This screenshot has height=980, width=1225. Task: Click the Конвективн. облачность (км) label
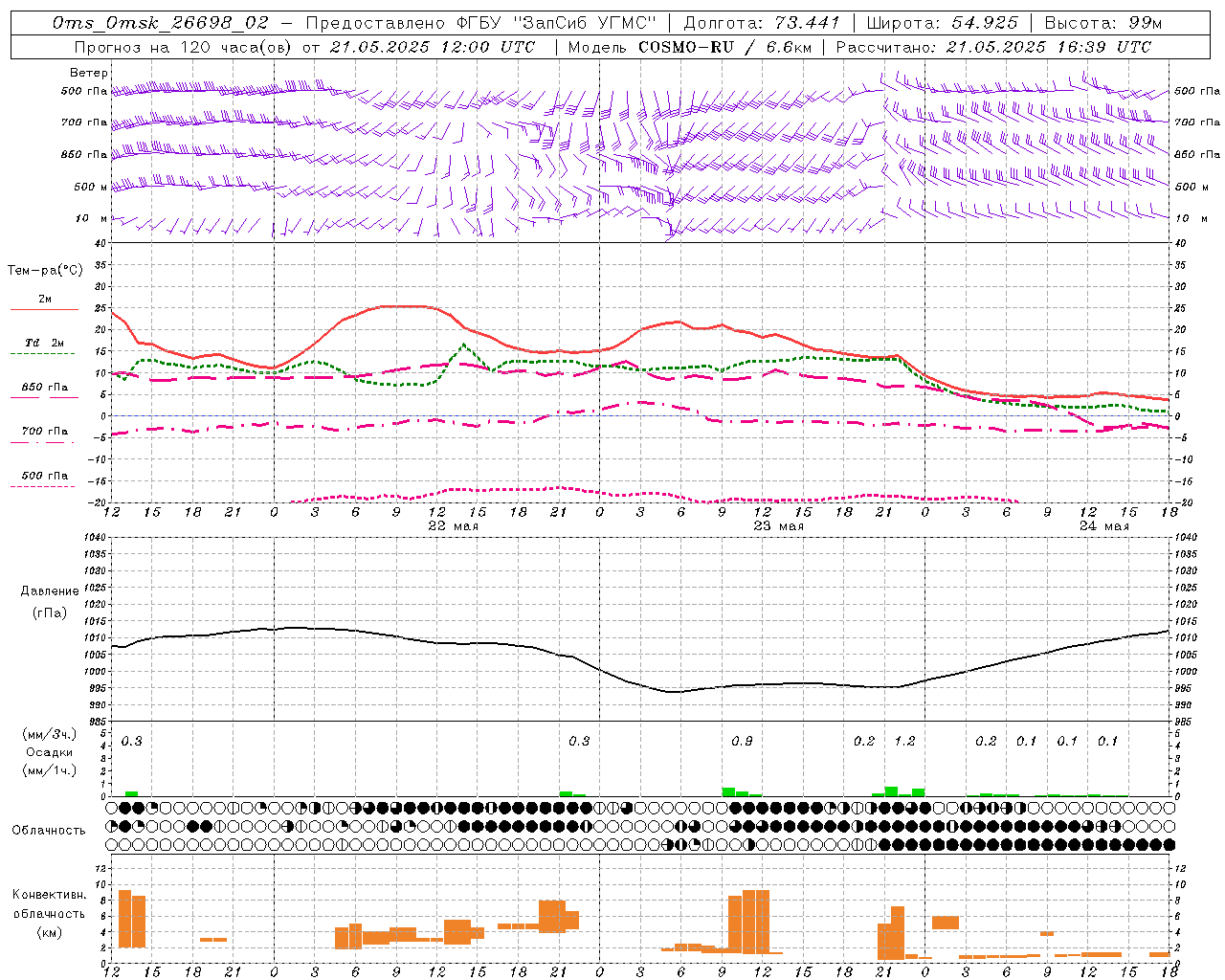(50, 913)
